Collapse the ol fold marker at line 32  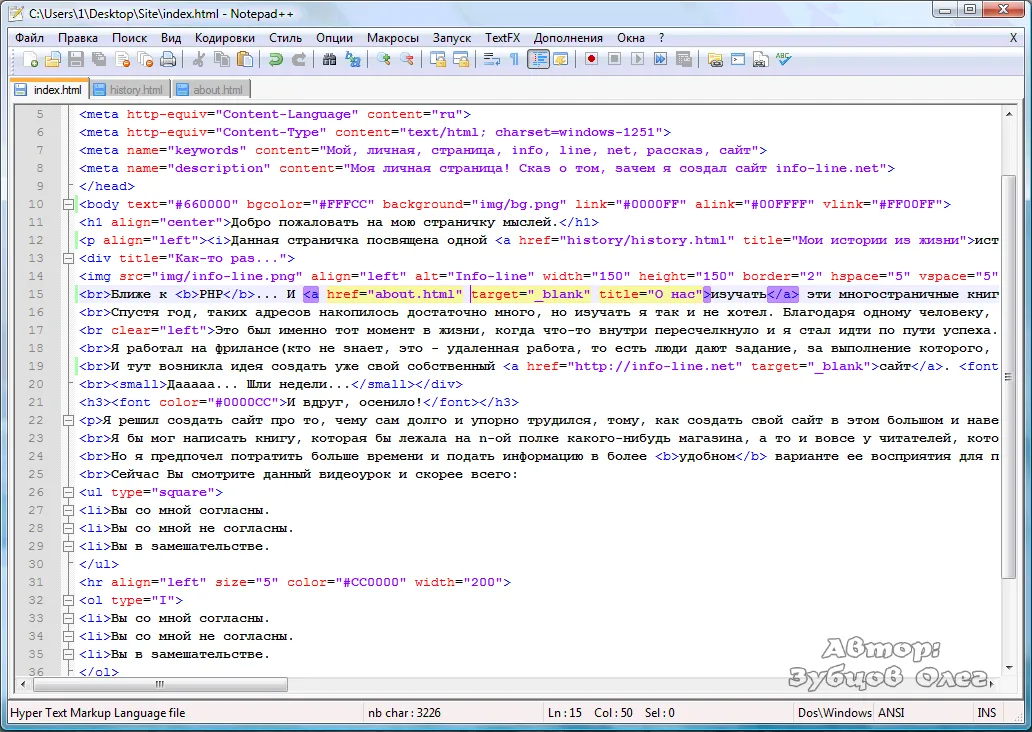coord(68,600)
